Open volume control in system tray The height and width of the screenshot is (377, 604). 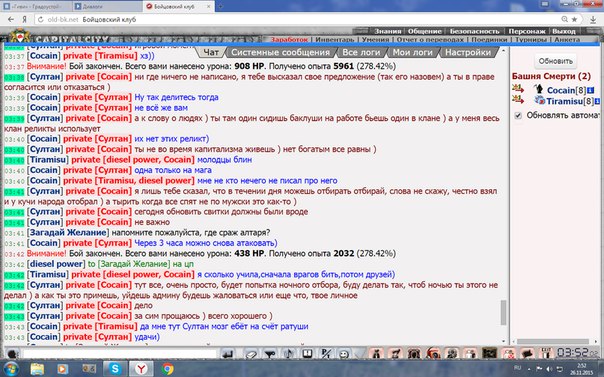(x=549, y=369)
